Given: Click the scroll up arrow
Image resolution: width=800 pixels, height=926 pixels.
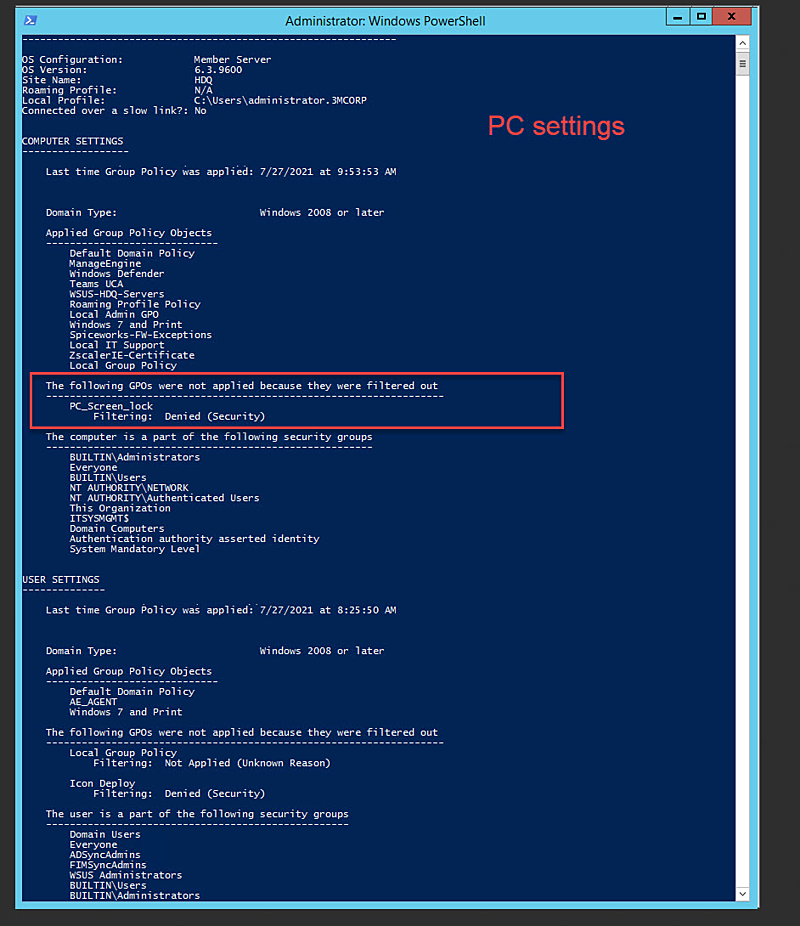Looking at the screenshot, I should [741, 44].
